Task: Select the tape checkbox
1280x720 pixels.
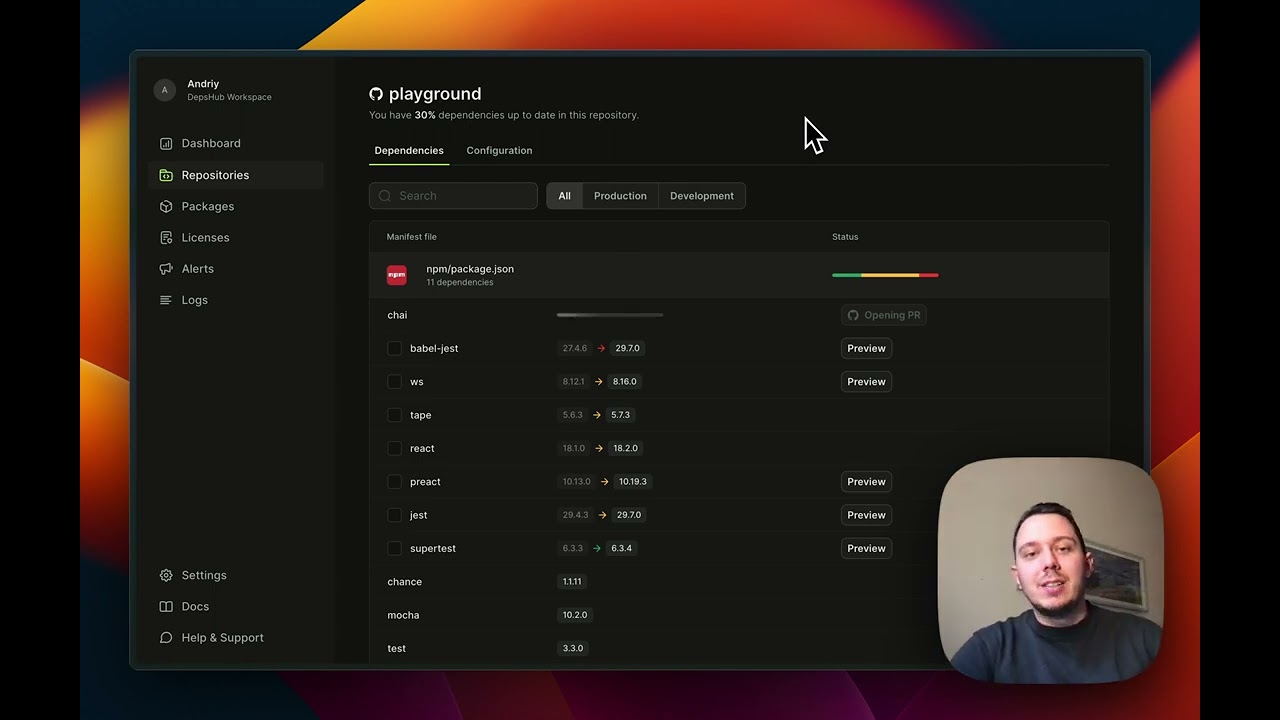Action: [394, 415]
